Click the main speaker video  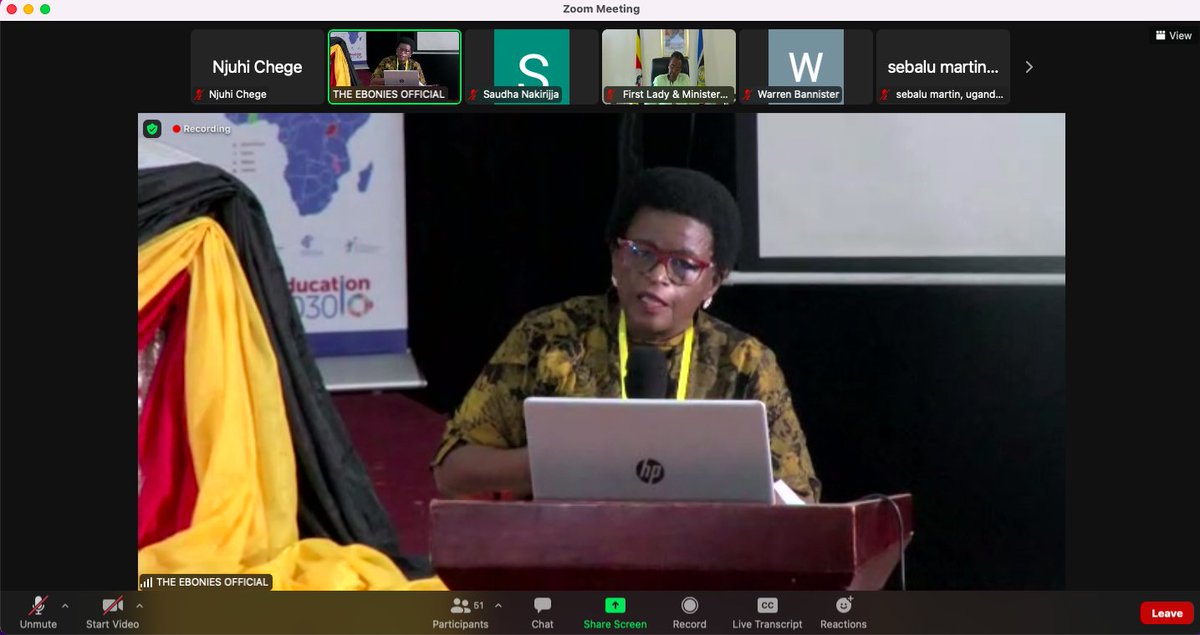(x=601, y=351)
